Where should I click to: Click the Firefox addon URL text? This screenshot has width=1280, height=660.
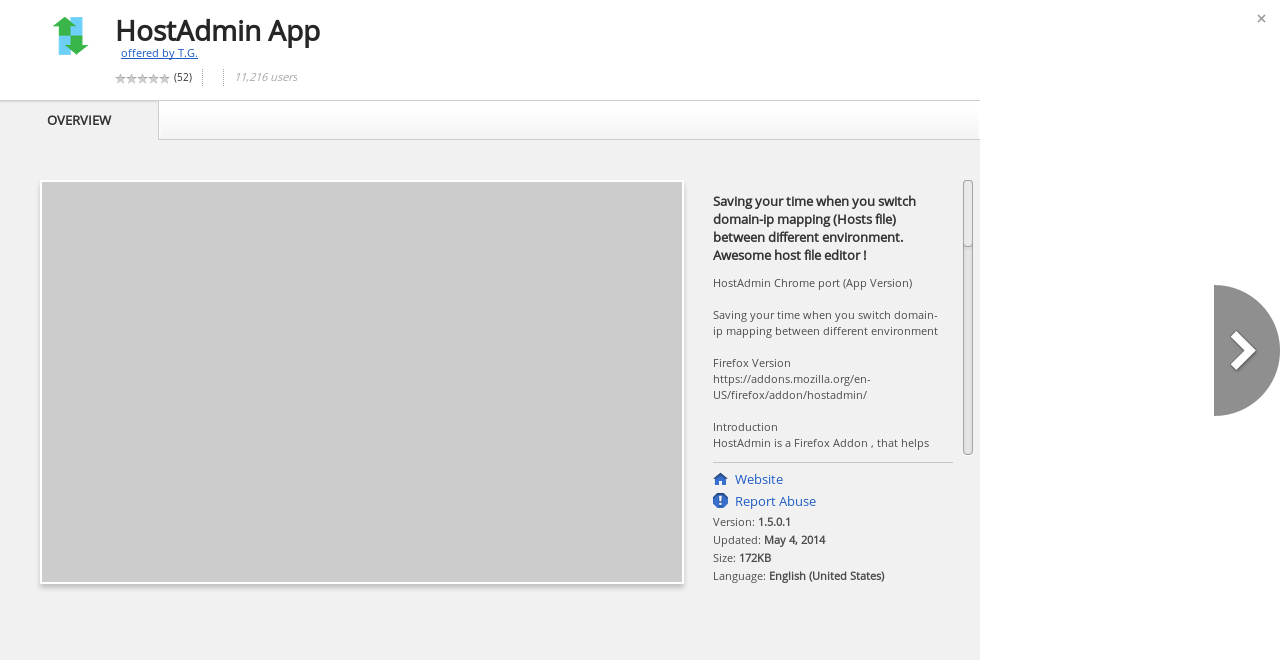click(x=791, y=387)
